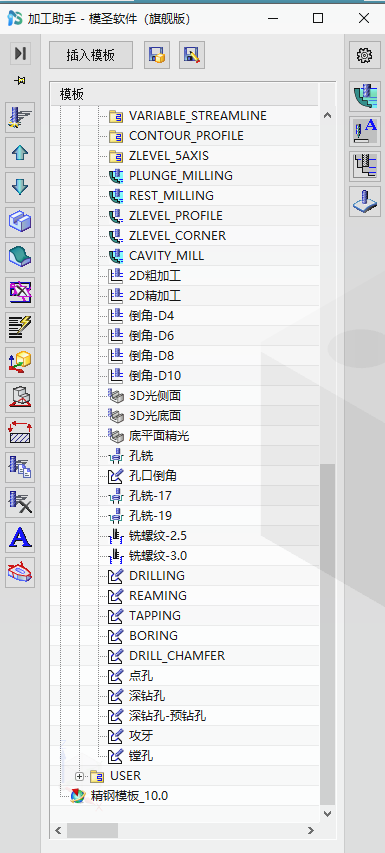Click the delete tool path X icon
This screenshot has height=853, width=385.
[x=20, y=501]
